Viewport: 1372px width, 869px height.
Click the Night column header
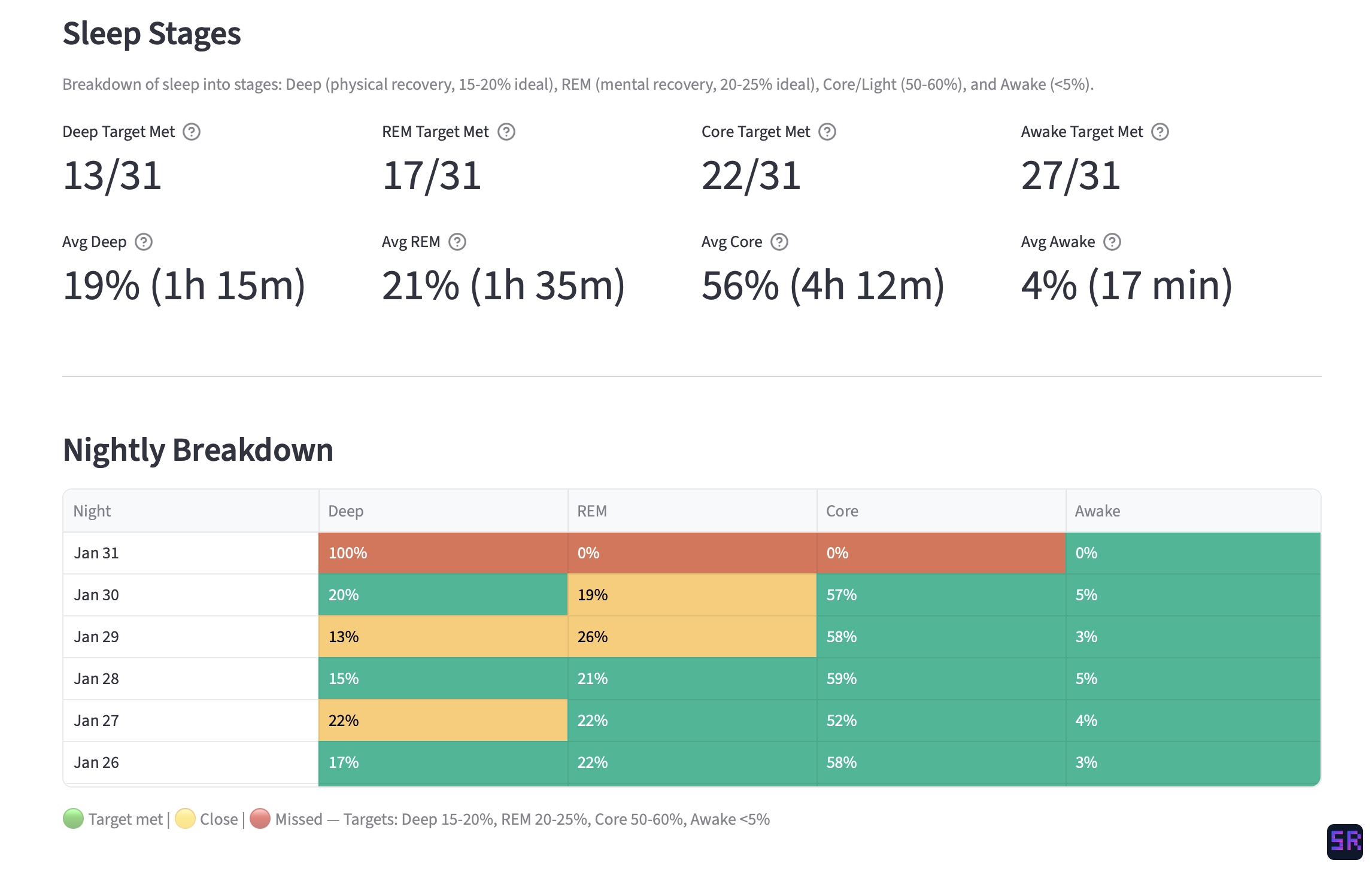[92, 511]
